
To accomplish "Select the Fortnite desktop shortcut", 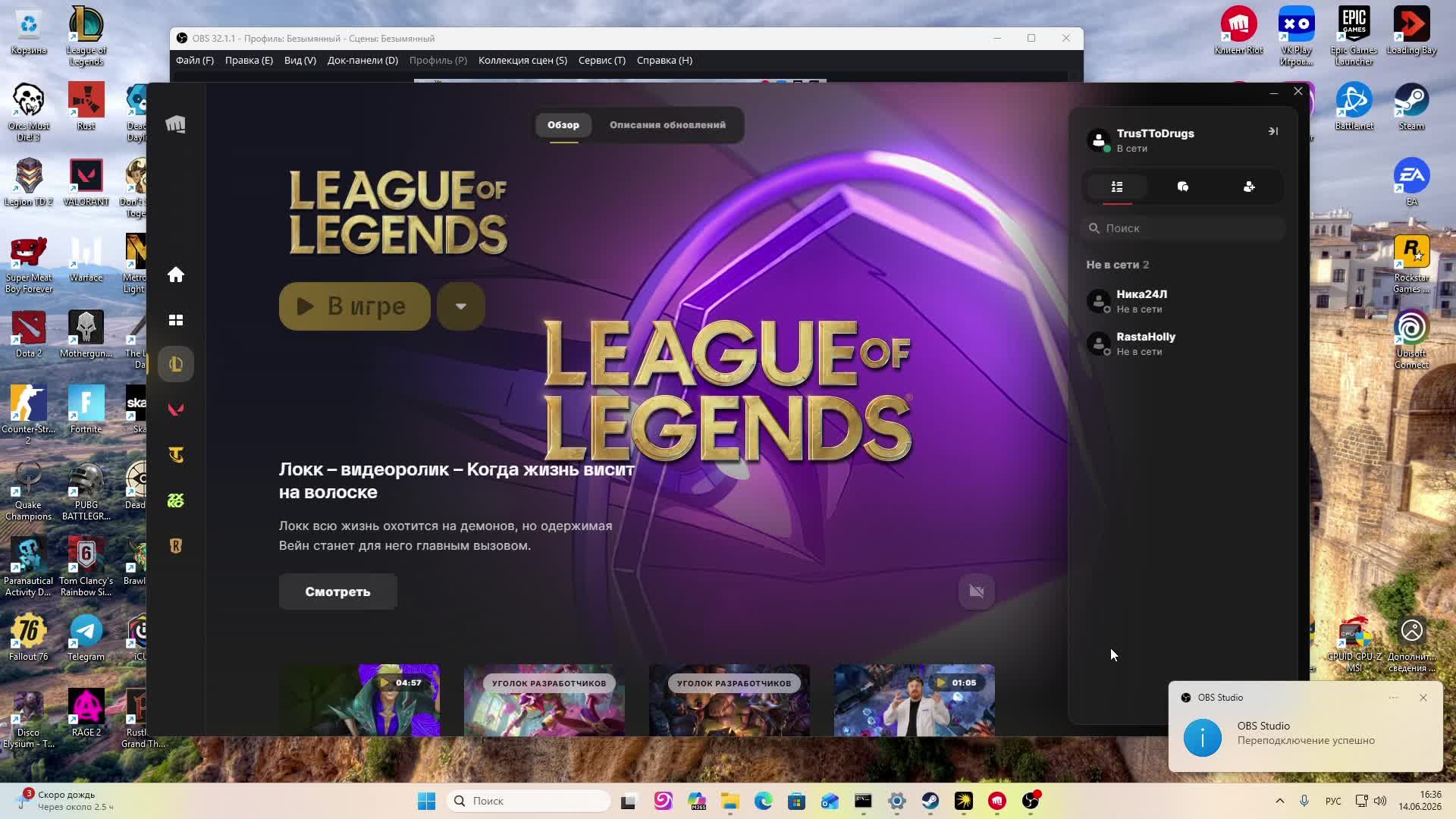I will tap(86, 410).
